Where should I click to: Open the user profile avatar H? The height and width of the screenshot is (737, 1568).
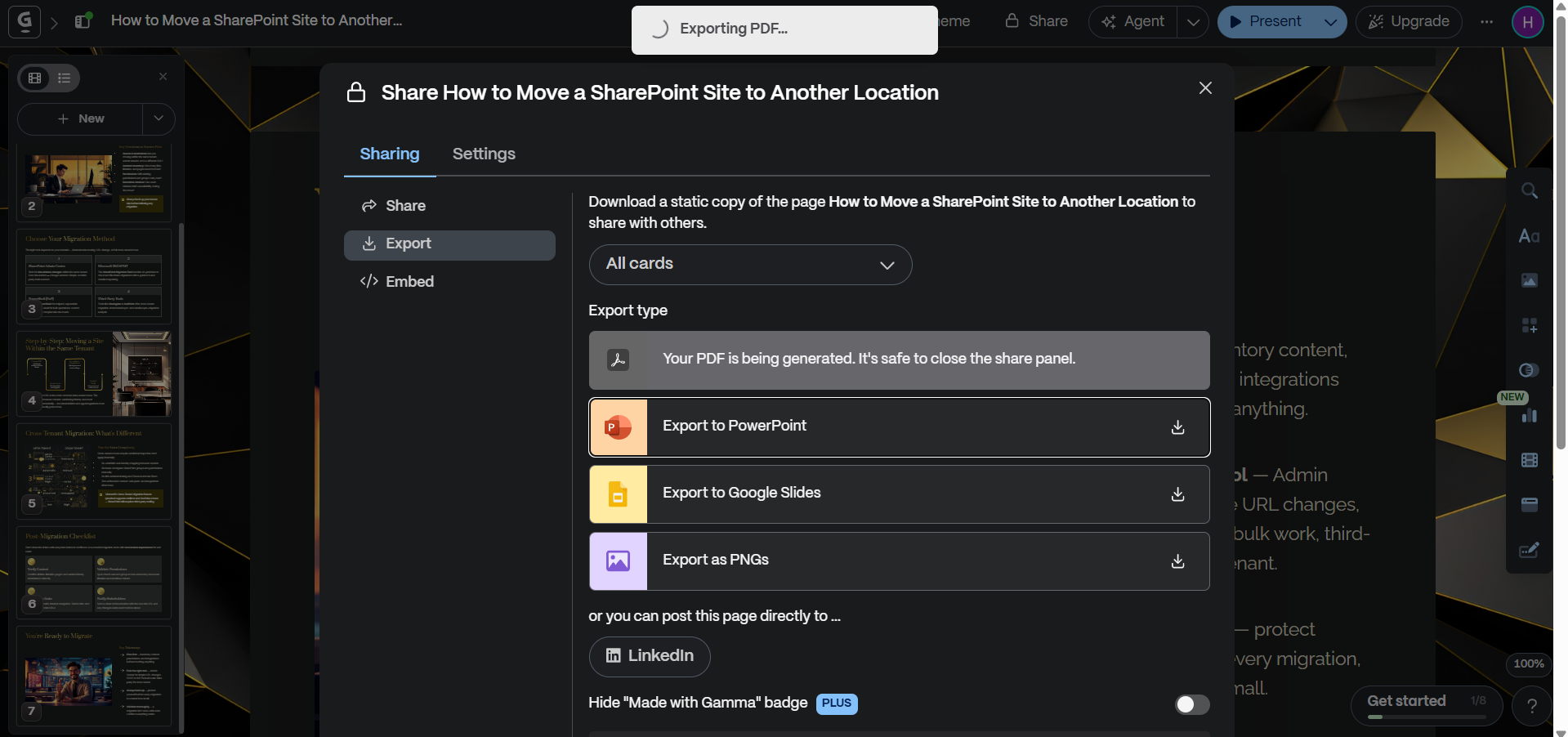pyautogui.click(x=1527, y=22)
